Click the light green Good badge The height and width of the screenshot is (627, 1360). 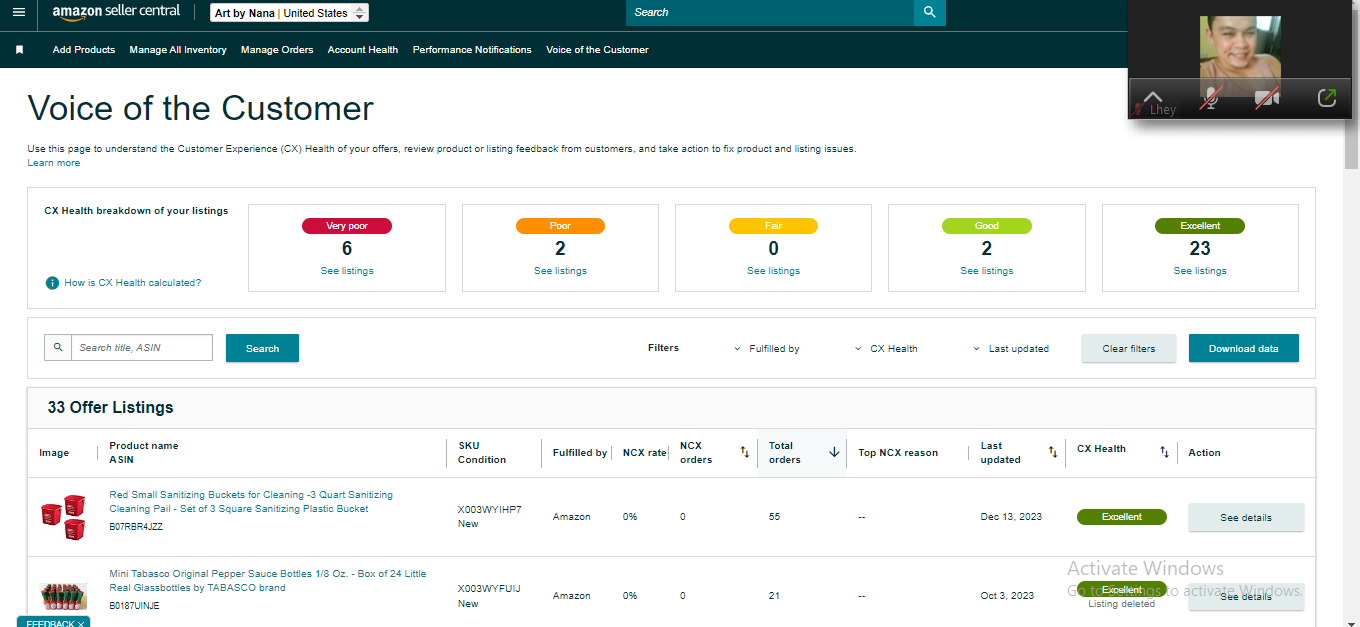pos(987,226)
